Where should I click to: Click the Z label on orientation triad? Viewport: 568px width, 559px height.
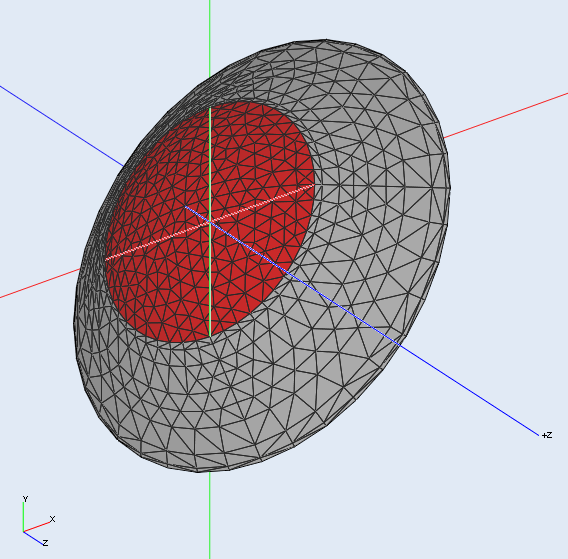pyautogui.click(x=45, y=543)
